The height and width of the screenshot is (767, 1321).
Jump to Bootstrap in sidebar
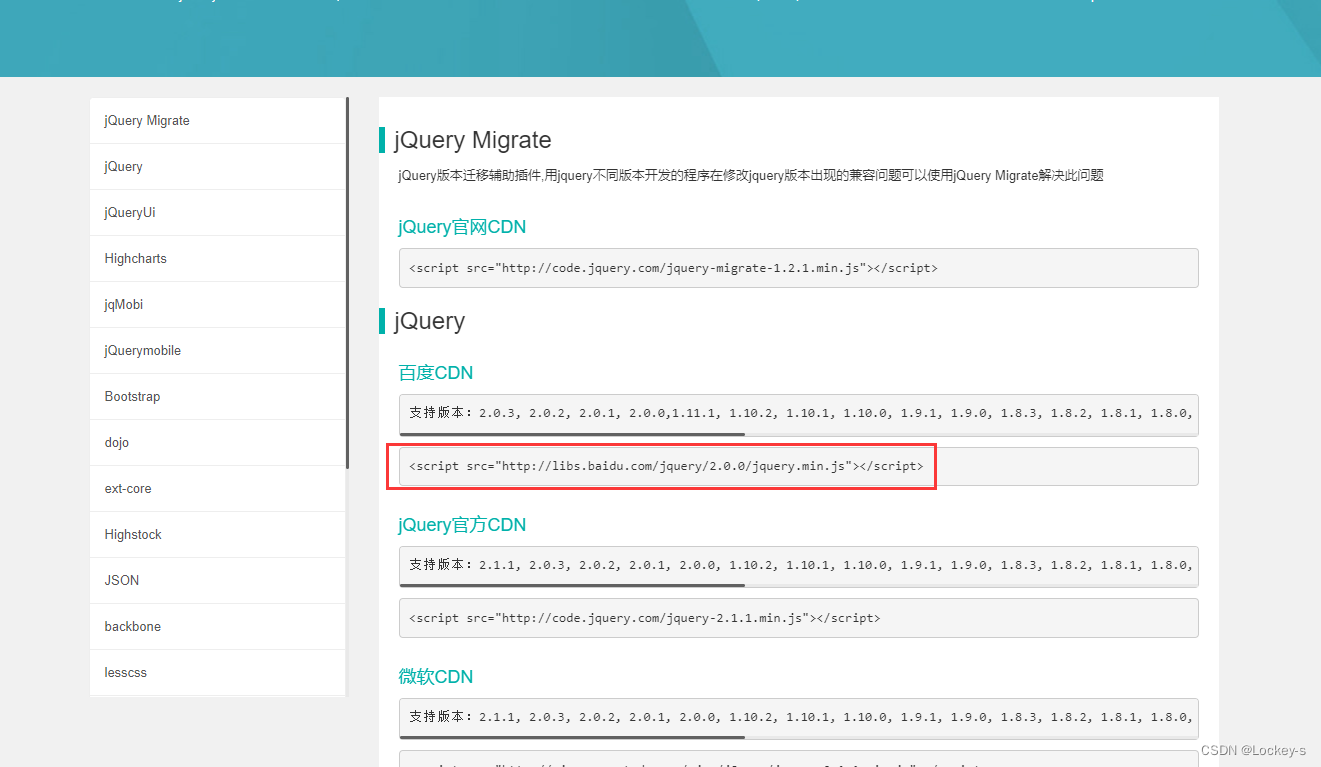[218, 397]
